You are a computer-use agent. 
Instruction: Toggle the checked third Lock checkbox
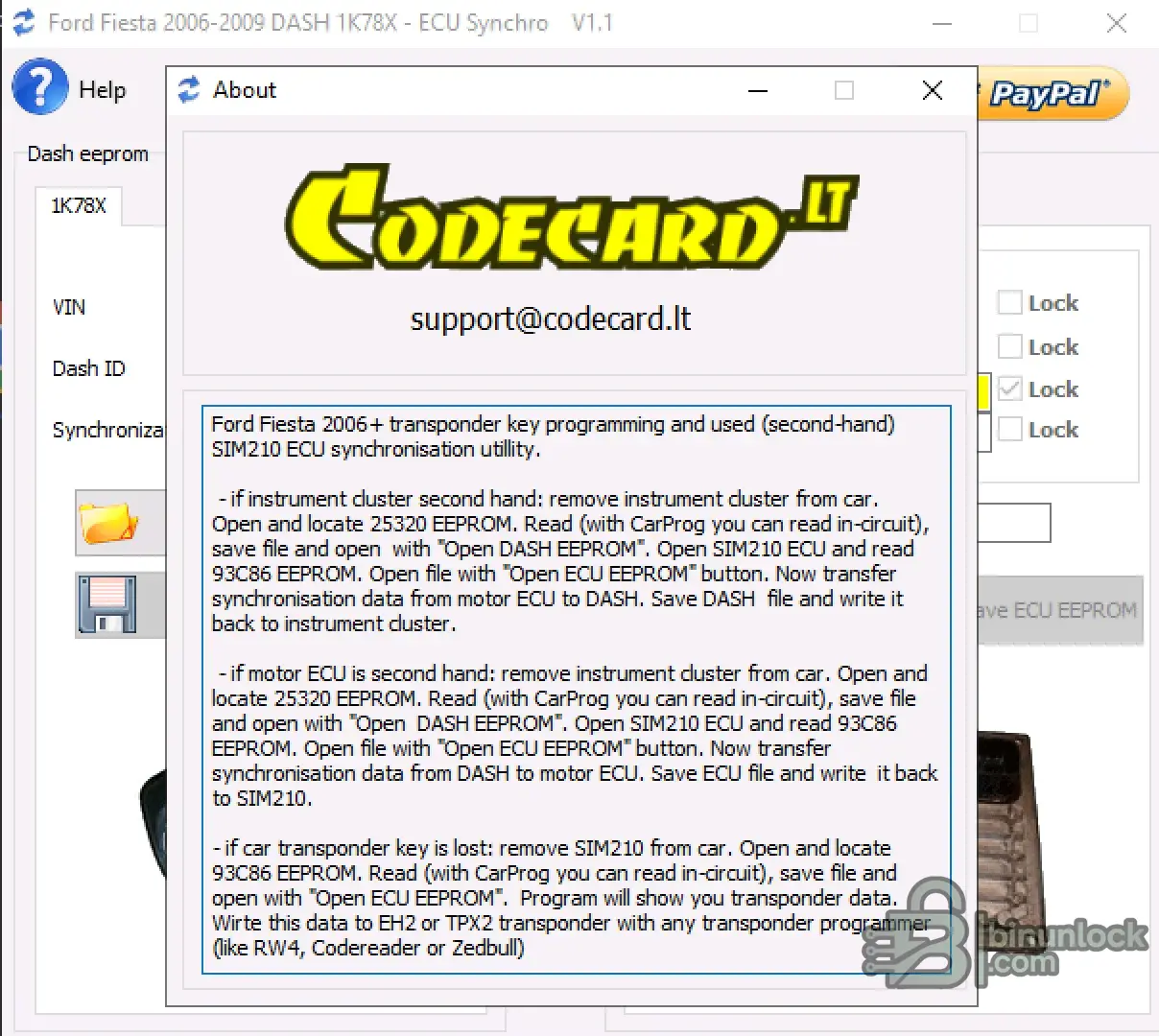pos(1009,388)
